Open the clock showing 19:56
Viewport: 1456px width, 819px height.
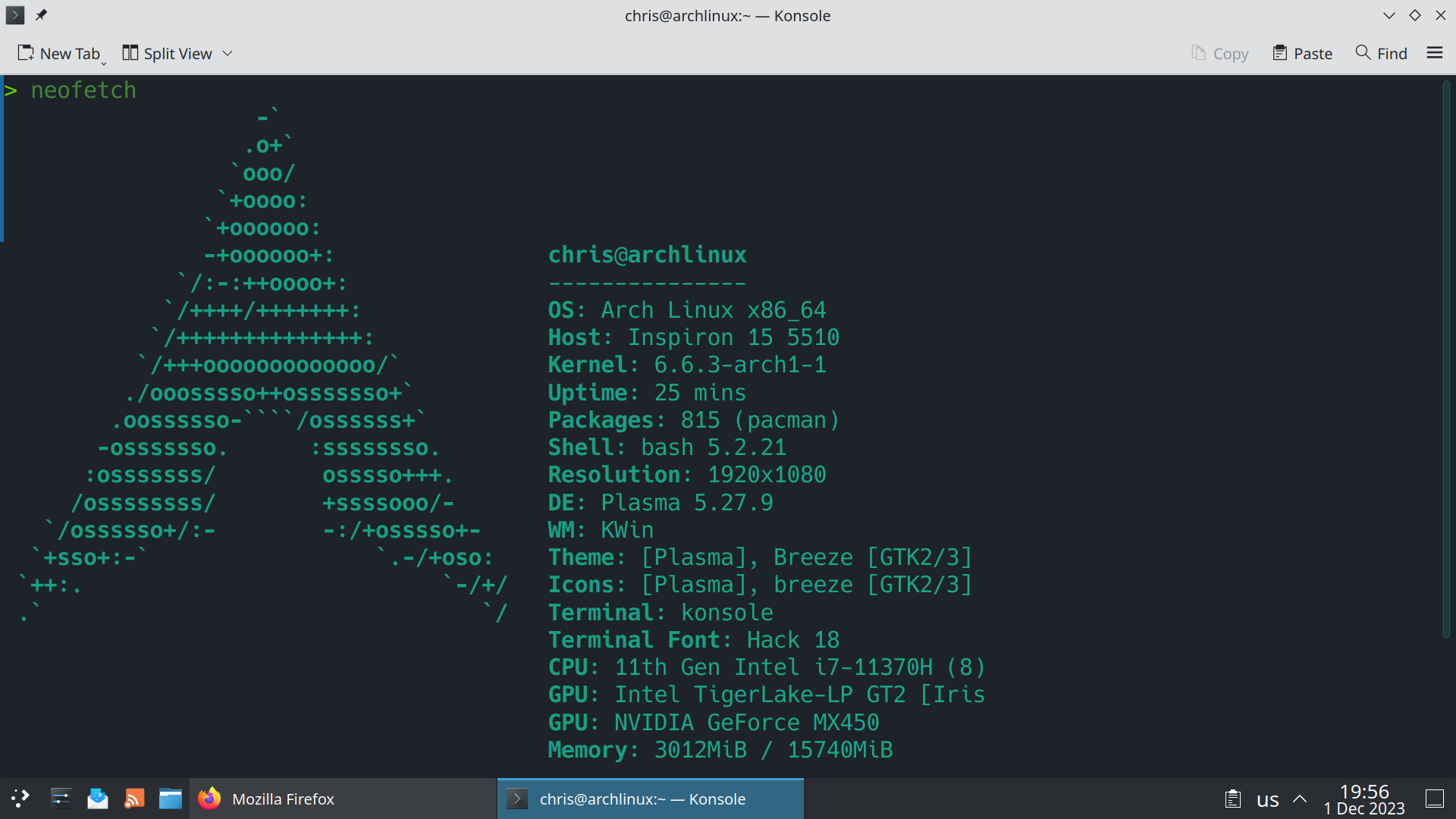coord(1364,799)
